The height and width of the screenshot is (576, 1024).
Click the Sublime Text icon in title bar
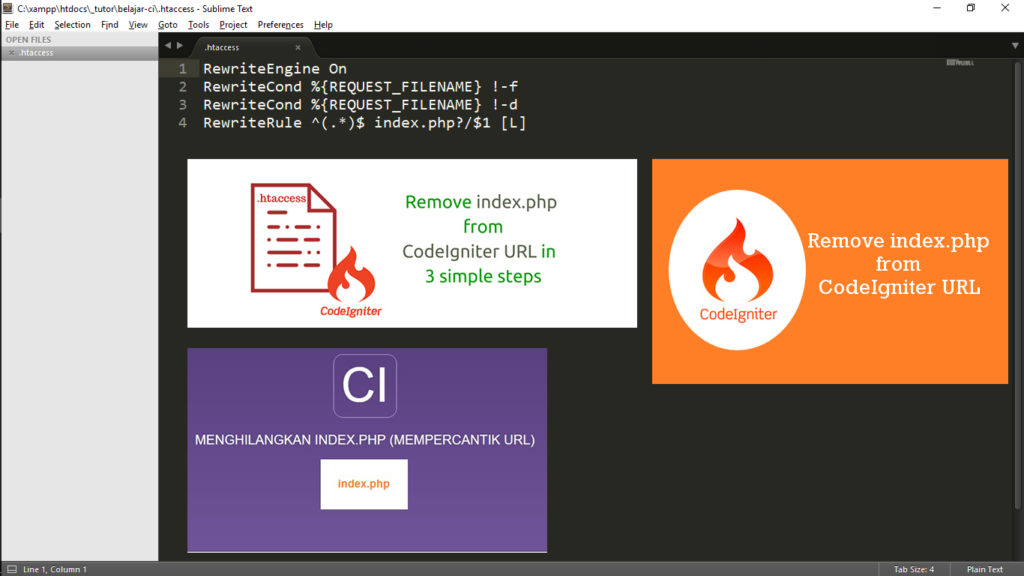click(x=8, y=8)
